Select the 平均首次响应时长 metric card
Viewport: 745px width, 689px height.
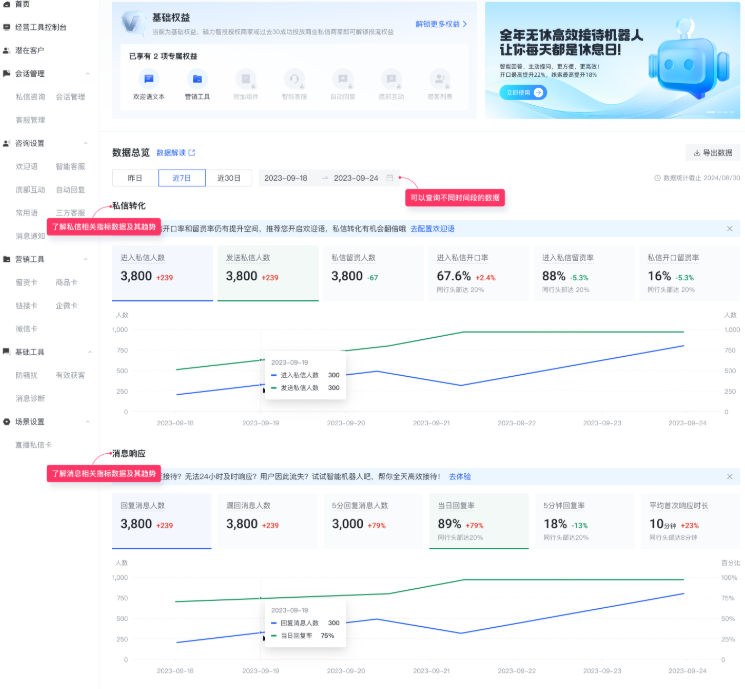pyautogui.click(x=690, y=521)
